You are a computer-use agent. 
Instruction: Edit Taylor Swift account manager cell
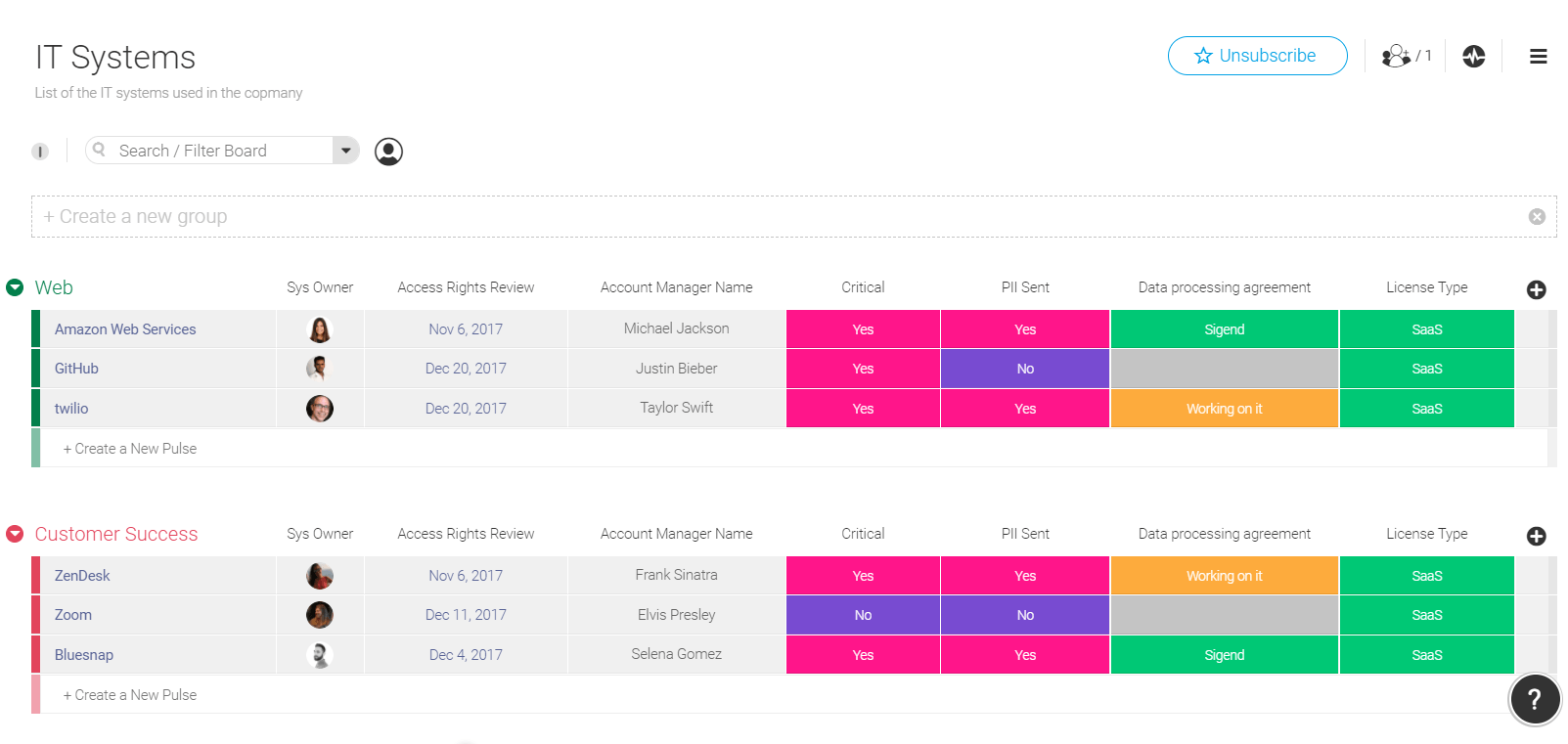pos(677,408)
